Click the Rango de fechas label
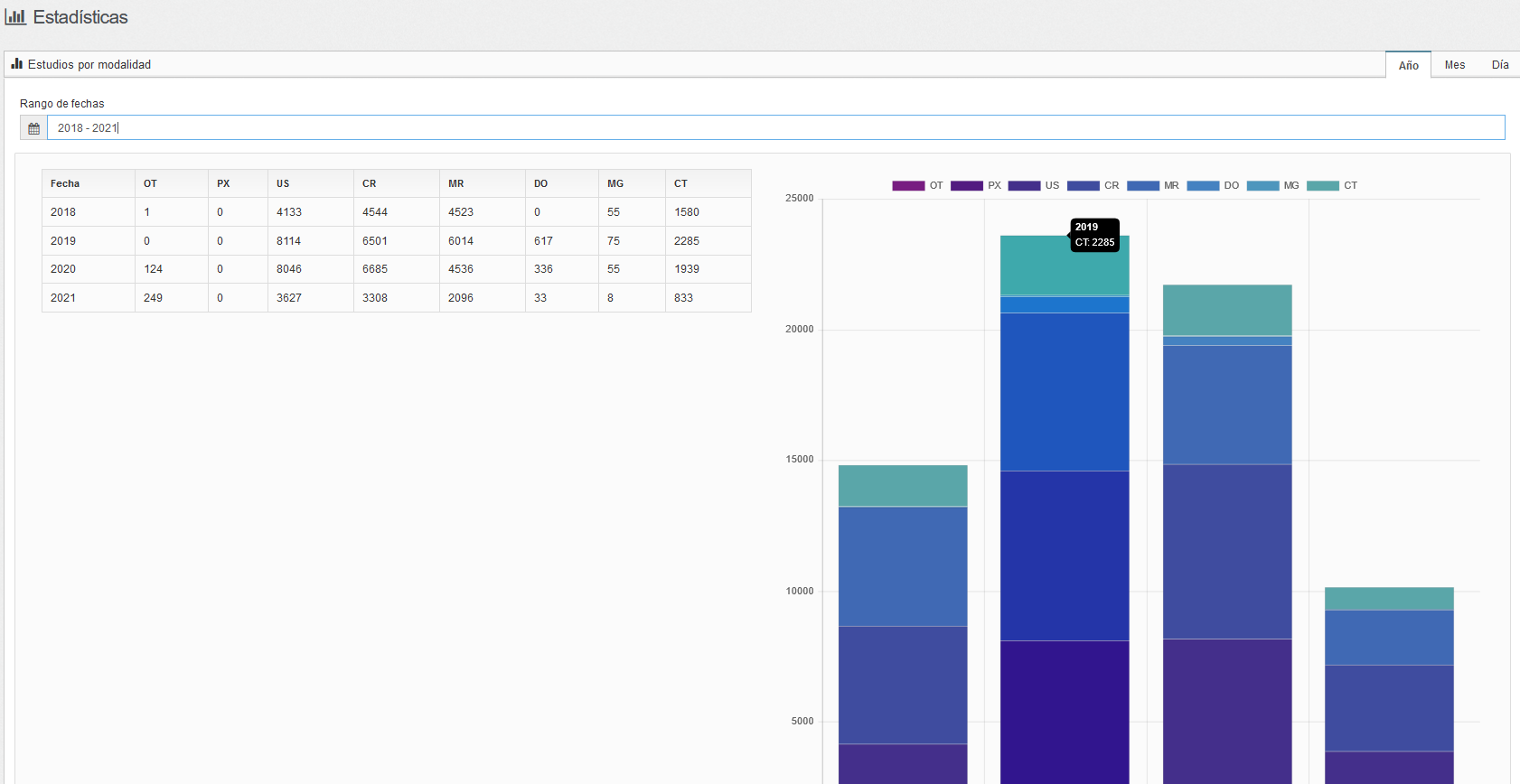The height and width of the screenshot is (784, 1520). pyautogui.click(x=61, y=104)
